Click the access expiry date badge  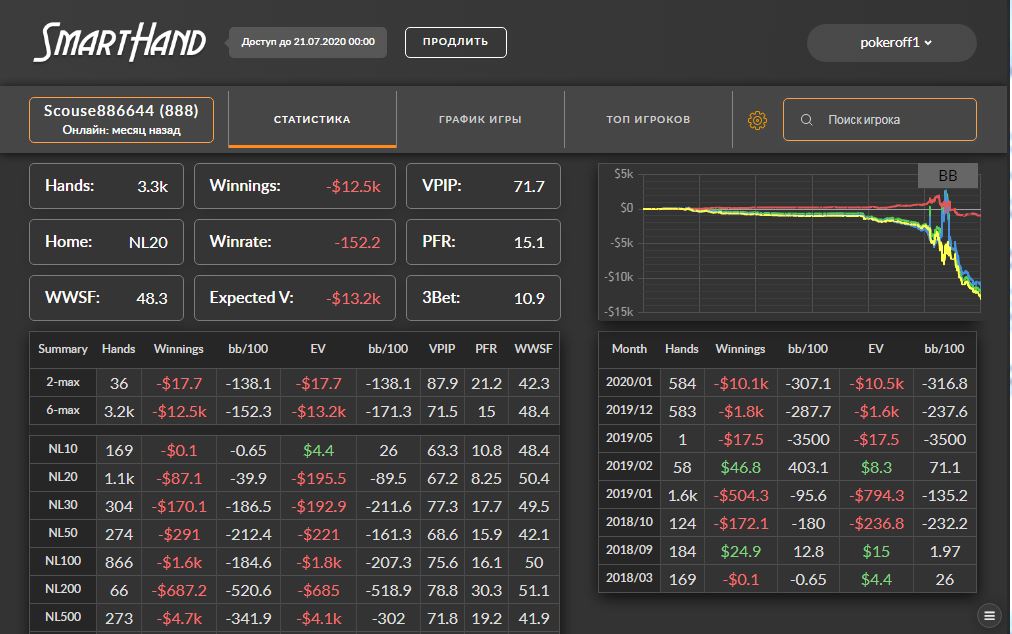(308, 42)
